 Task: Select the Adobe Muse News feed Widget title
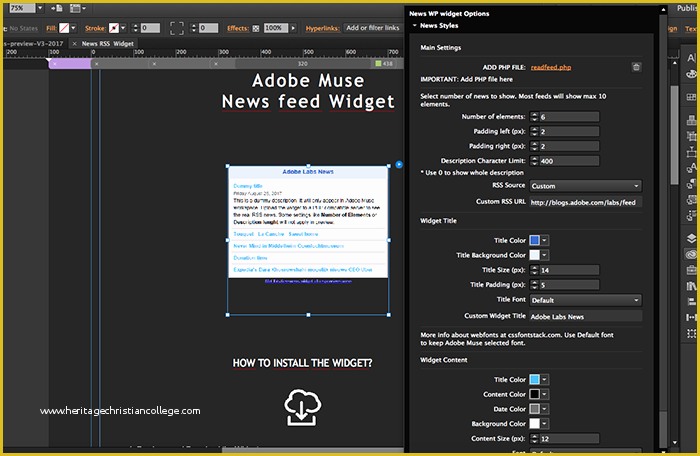click(x=308, y=91)
